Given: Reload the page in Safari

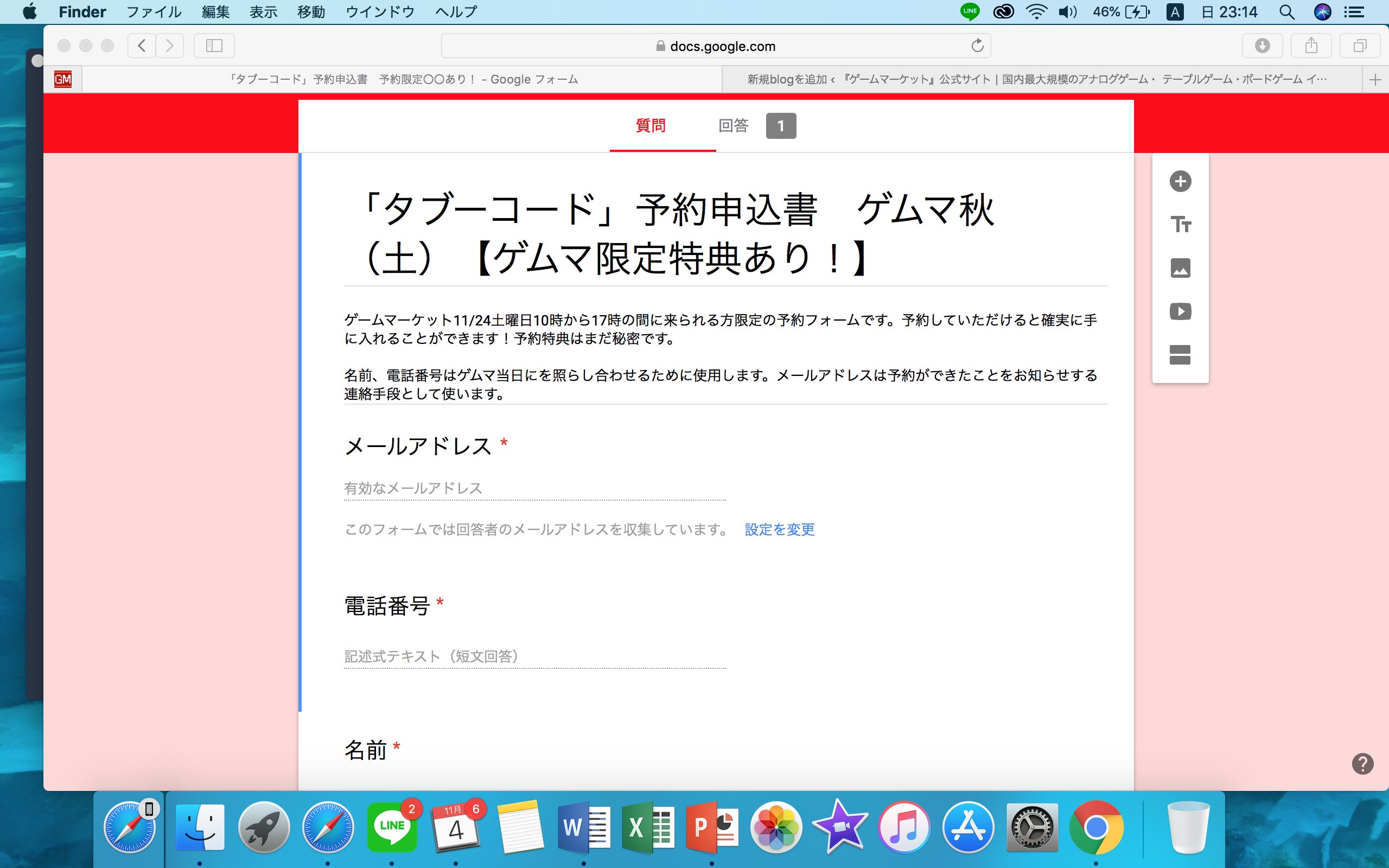Looking at the screenshot, I should pos(977,46).
